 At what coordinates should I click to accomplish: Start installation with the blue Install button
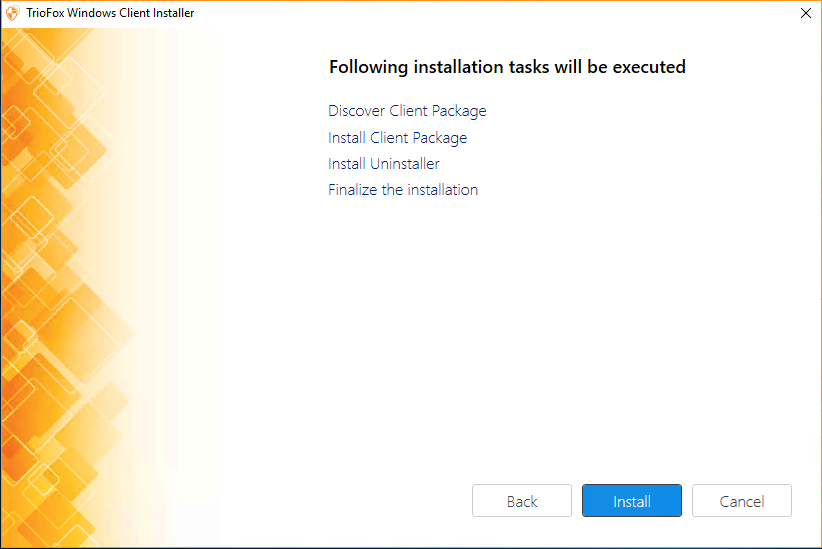(x=632, y=501)
